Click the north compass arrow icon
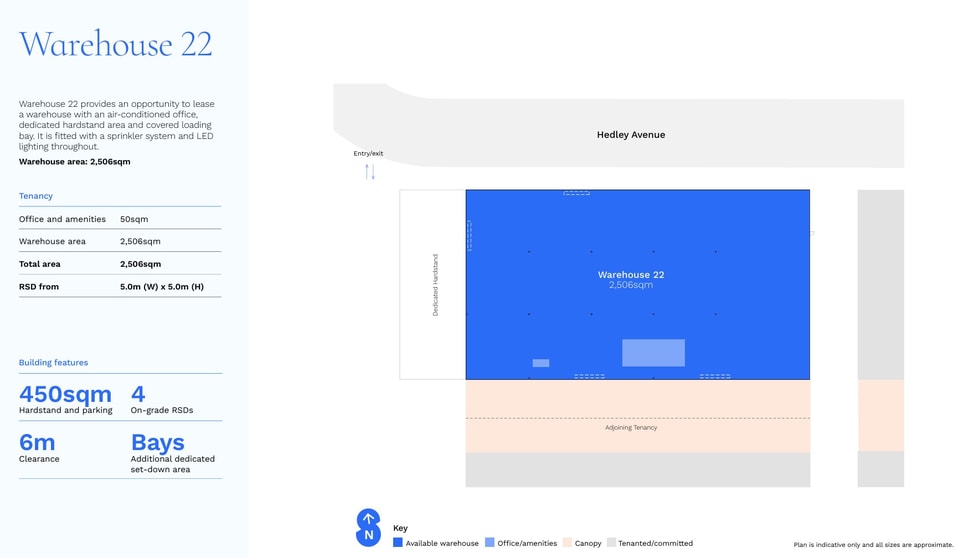 pyautogui.click(x=368, y=528)
